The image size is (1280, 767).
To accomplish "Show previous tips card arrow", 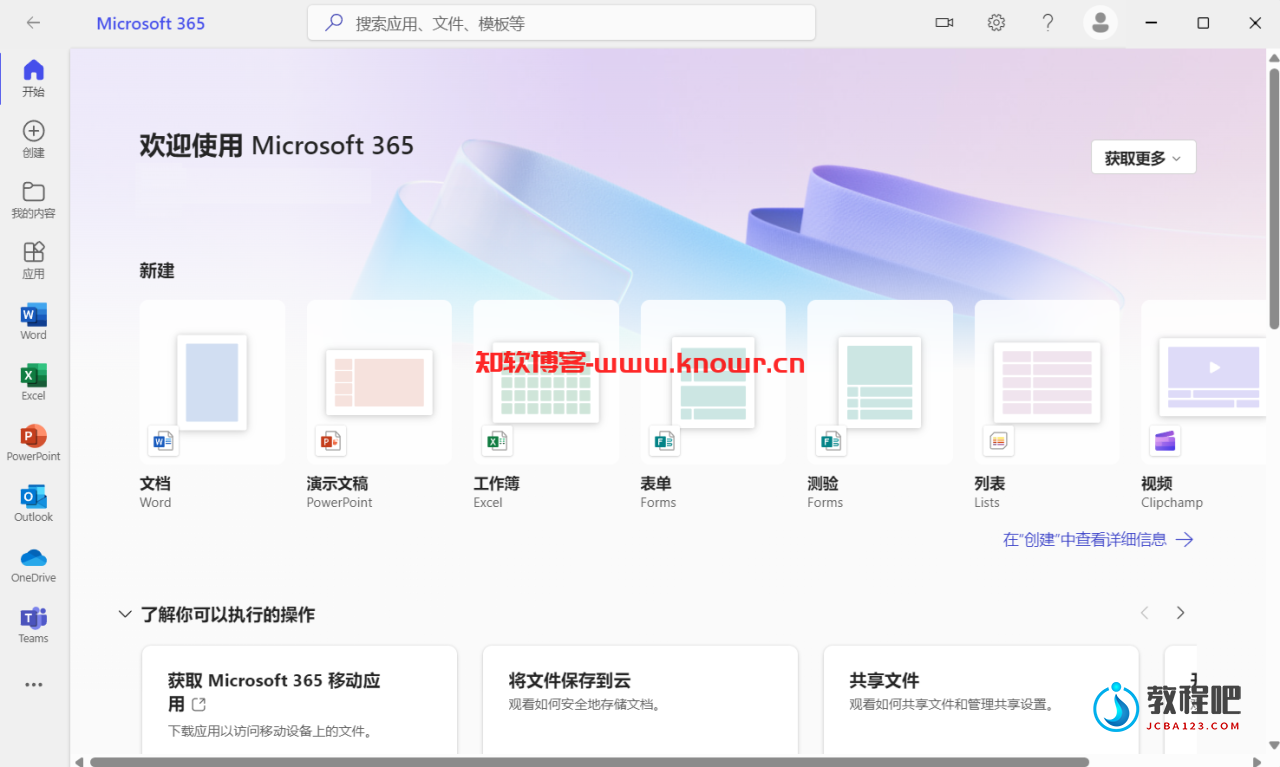I will click(1145, 613).
